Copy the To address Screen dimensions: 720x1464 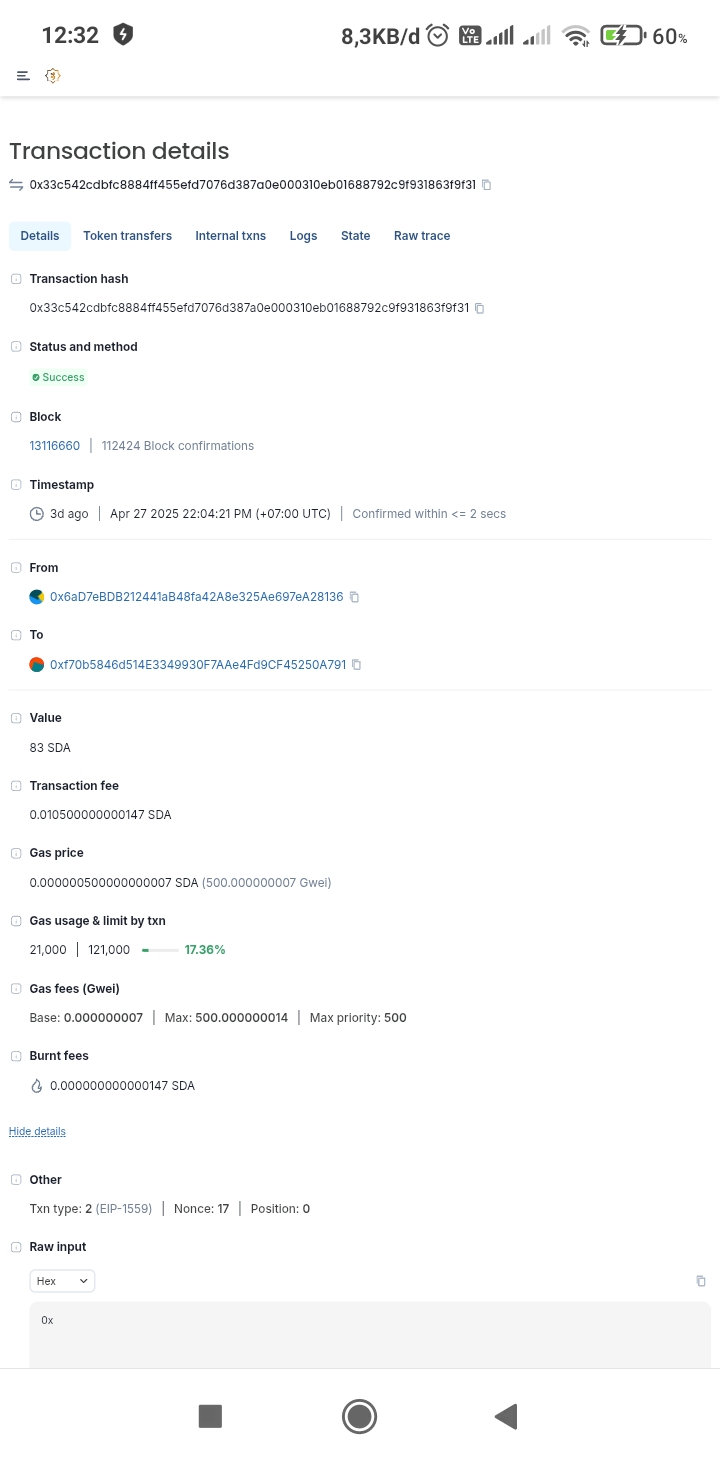(357, 665)
